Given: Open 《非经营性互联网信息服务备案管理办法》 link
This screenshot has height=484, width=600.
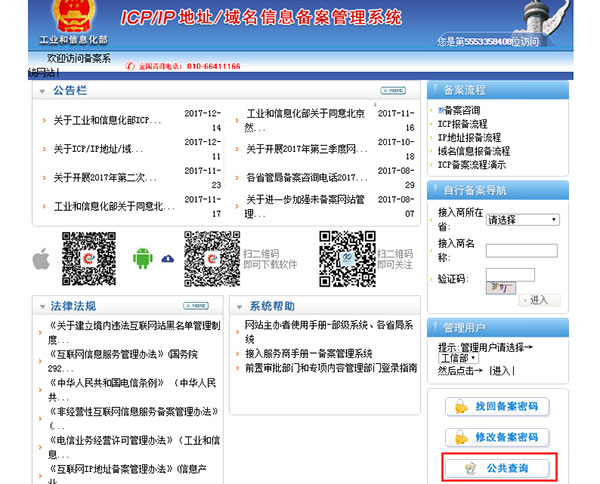Looking at the screenshot, I should click(134, 419).
